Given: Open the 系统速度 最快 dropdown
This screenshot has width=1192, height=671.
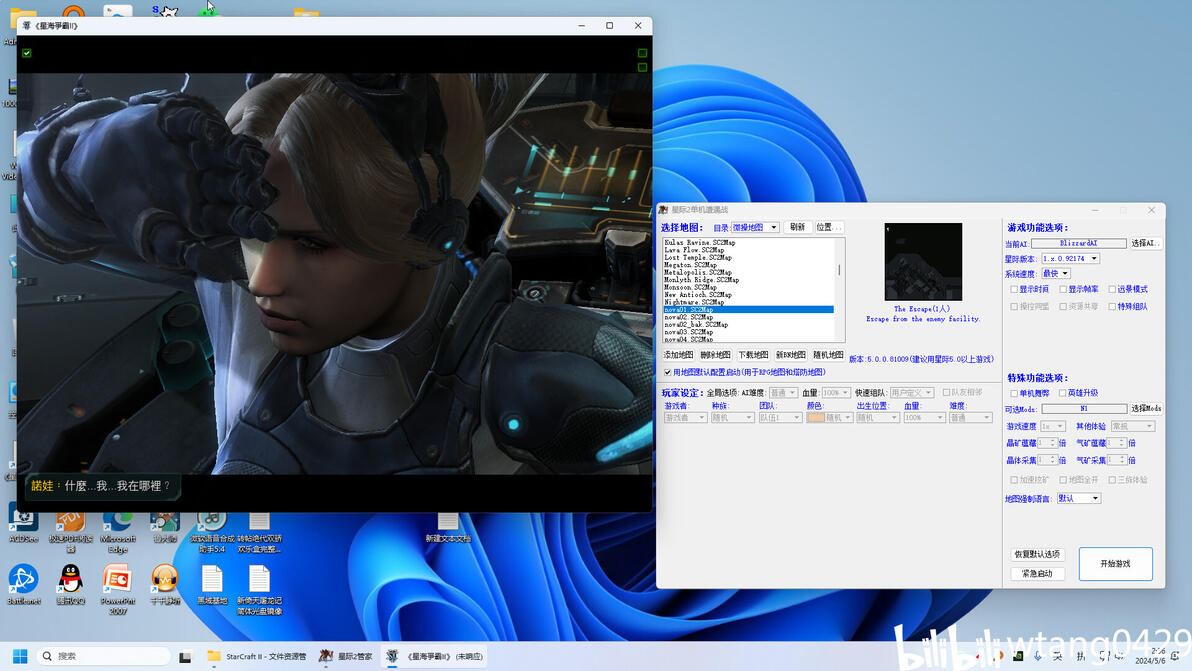Looking at the screenshot, I should (x=1056, y=274).
